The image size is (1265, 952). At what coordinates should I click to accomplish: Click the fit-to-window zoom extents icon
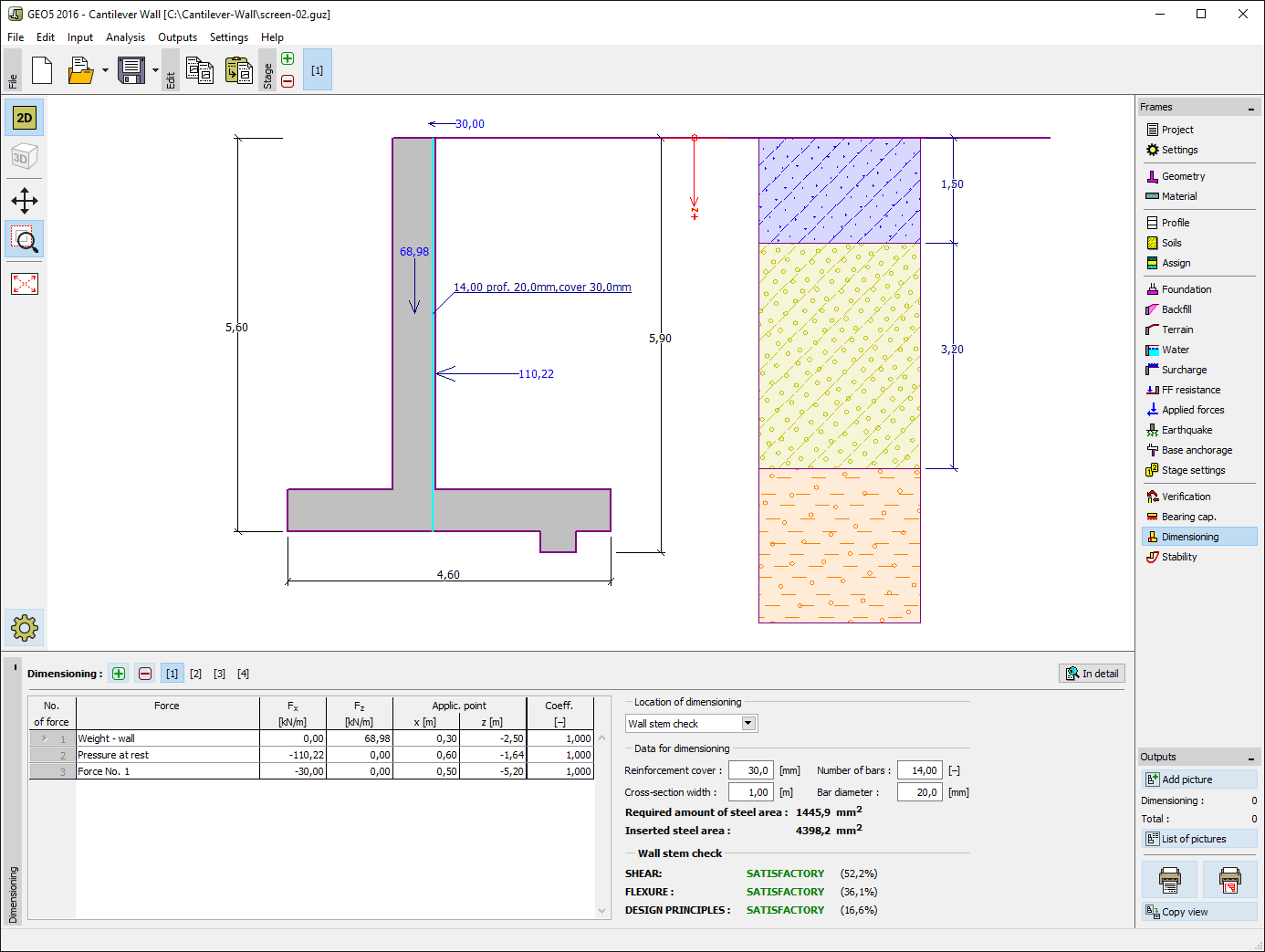click(25, 284)
